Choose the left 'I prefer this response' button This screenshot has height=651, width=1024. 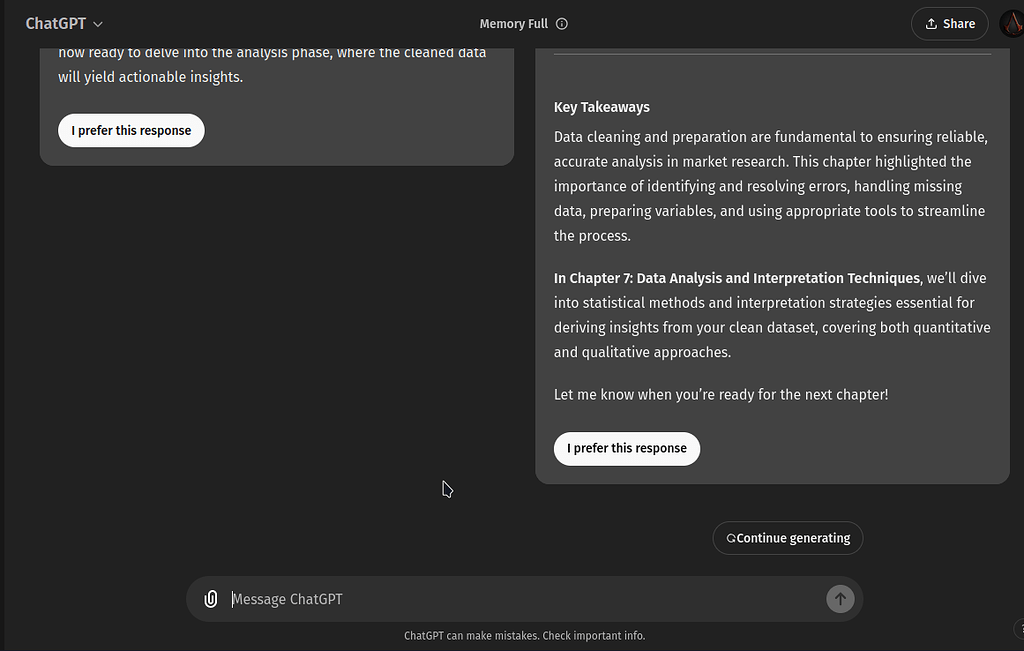click(131, 130)
